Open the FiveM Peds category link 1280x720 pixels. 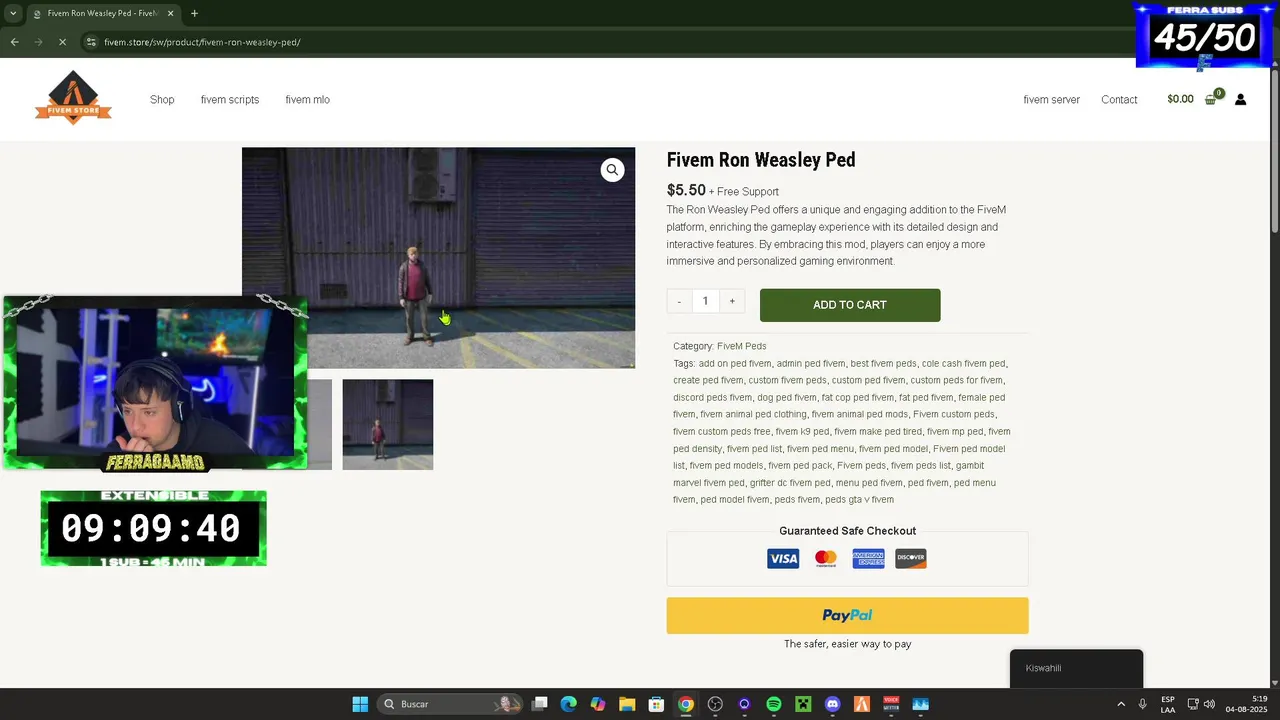[741, 346]
